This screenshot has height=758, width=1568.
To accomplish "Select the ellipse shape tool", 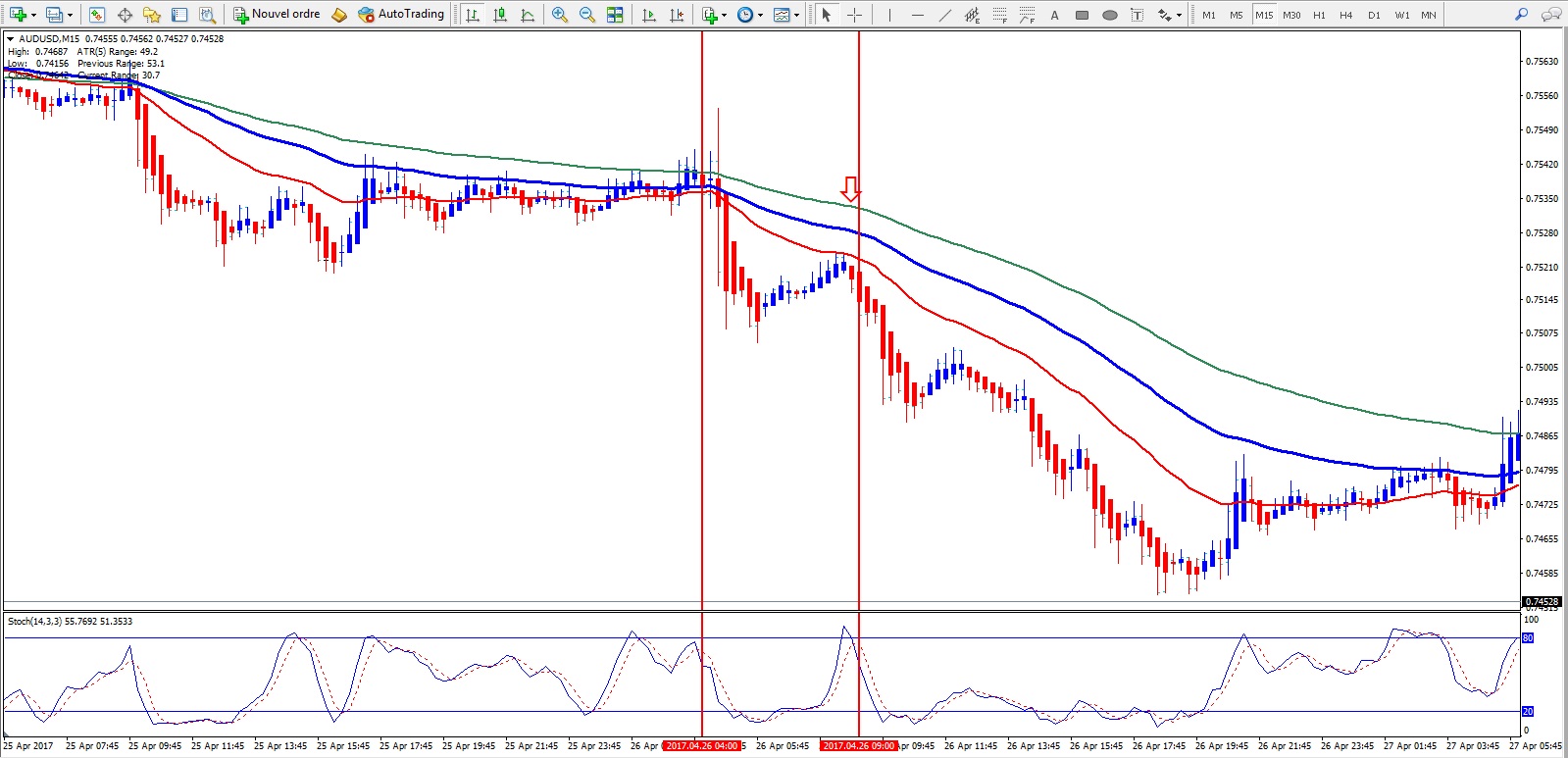I will pos(1110,15).
